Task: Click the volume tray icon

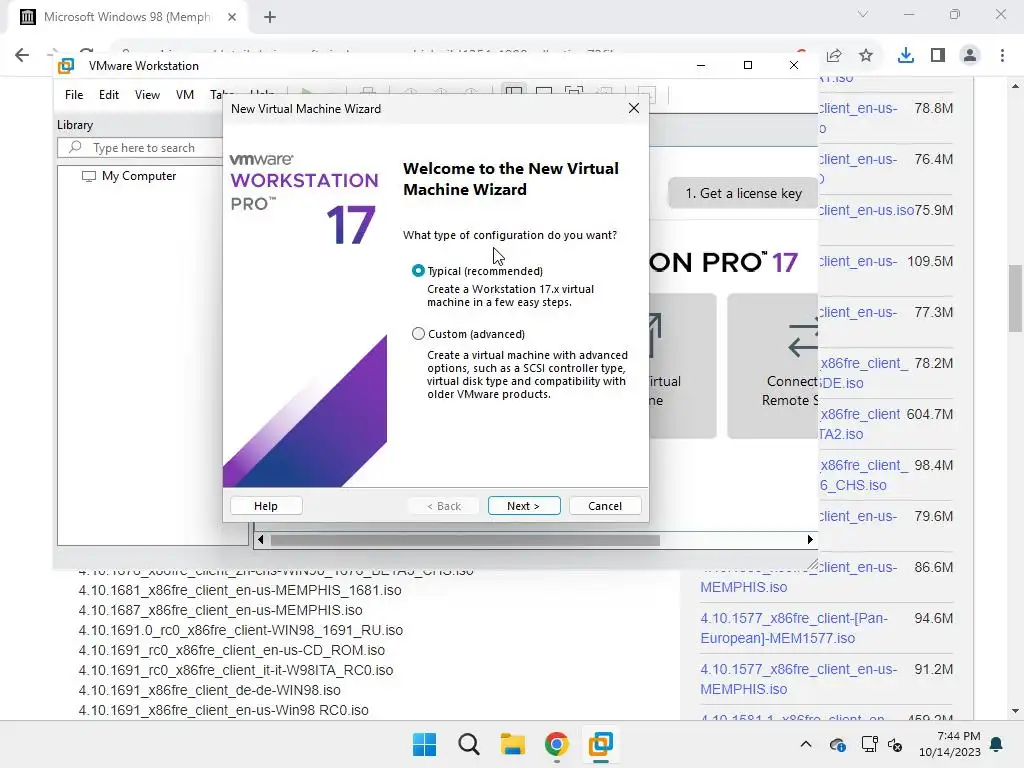Action: click(x=895, y=744)
